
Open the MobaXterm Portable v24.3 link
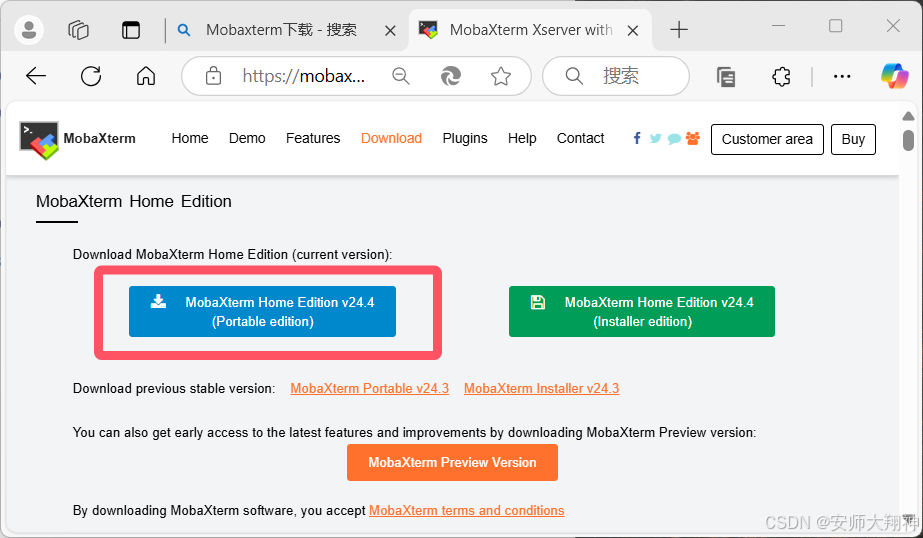(x=370, y=388)
